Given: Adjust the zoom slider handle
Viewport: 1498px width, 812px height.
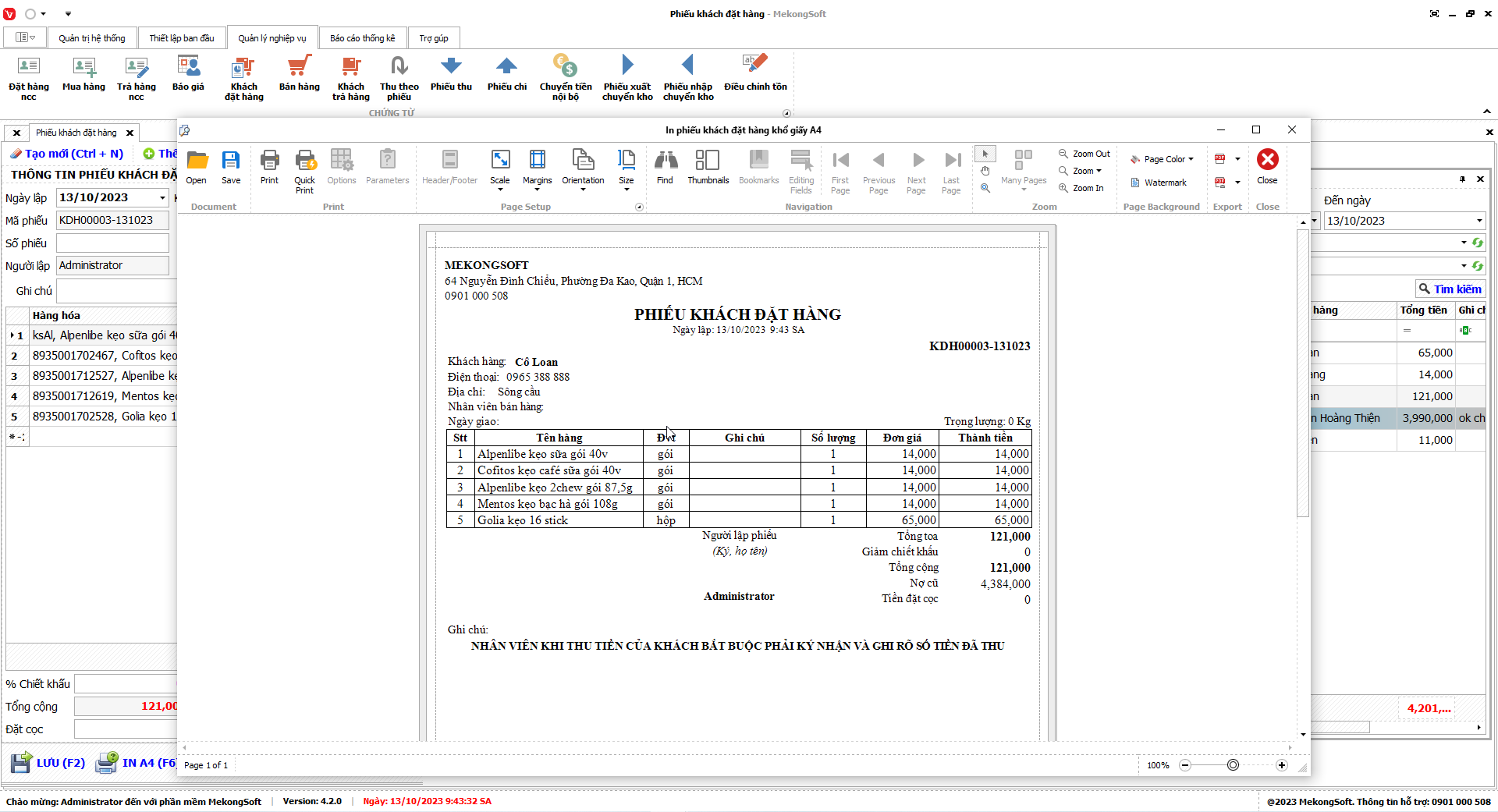Looking at the screenshot, I should (x=1233, y=765).
